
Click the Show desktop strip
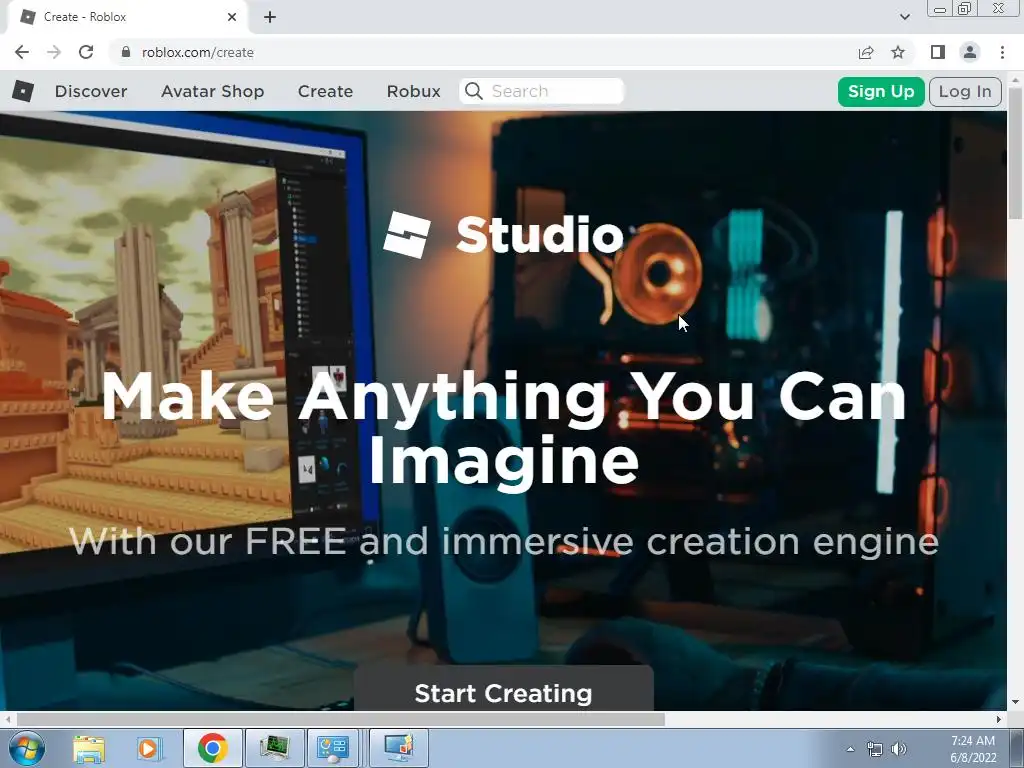point(1017,748)
